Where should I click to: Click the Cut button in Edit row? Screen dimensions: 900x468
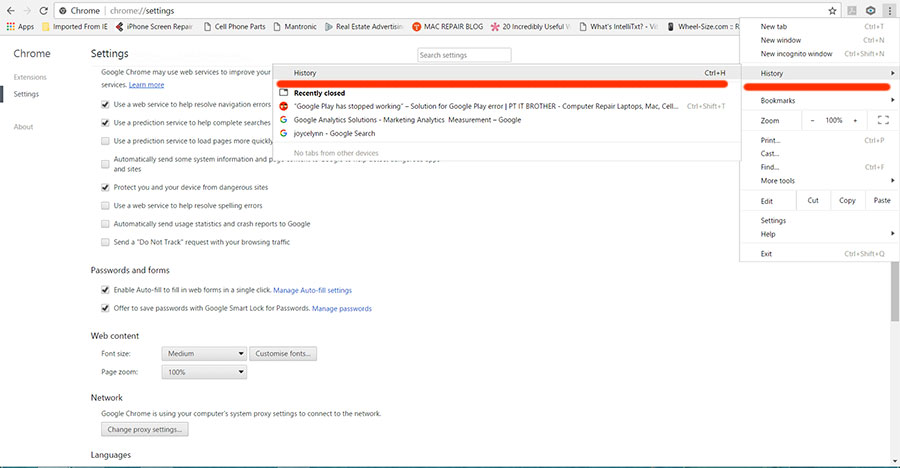click(813, 200)
